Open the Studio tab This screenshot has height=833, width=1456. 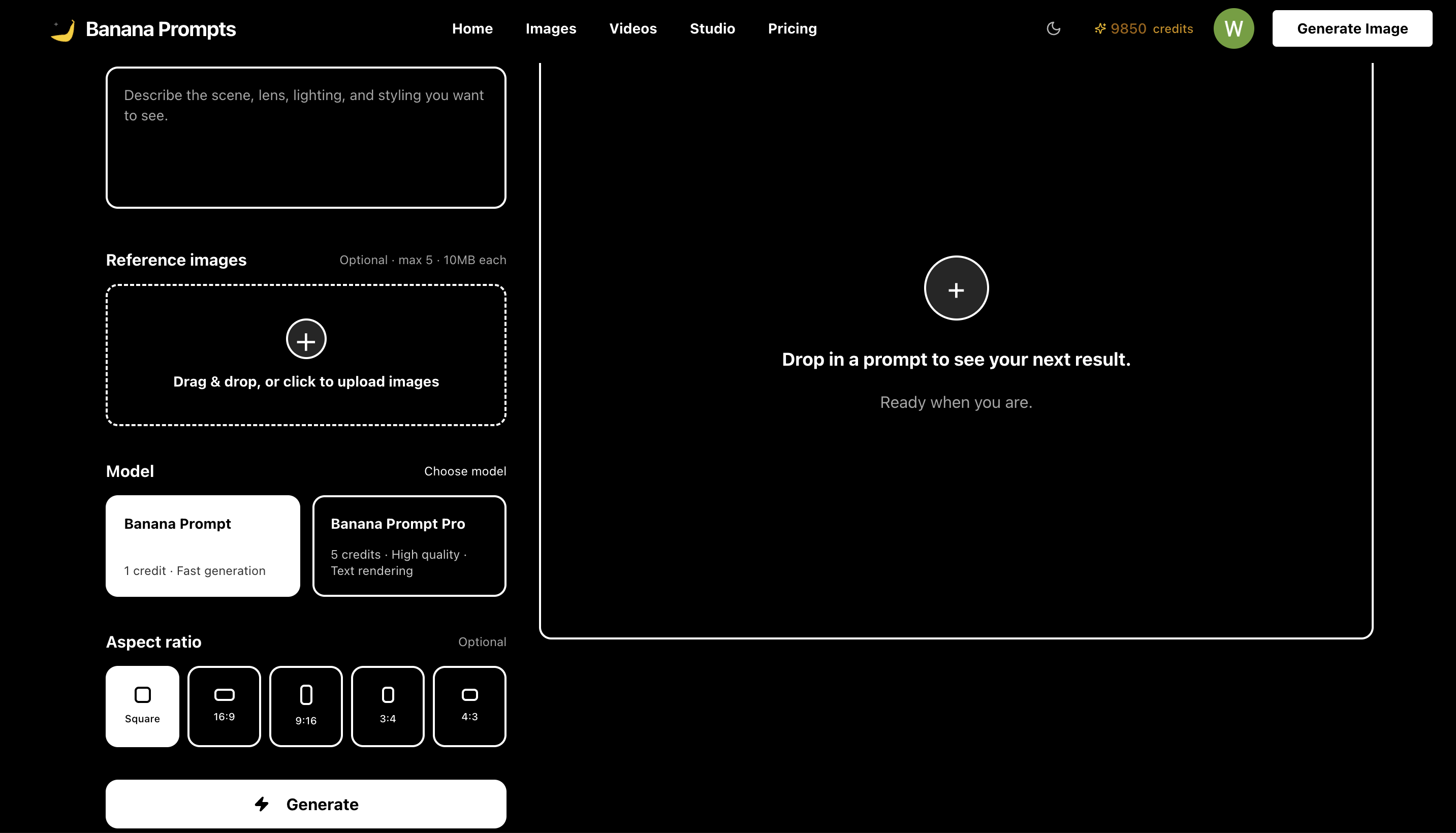[x=712, y=28]
